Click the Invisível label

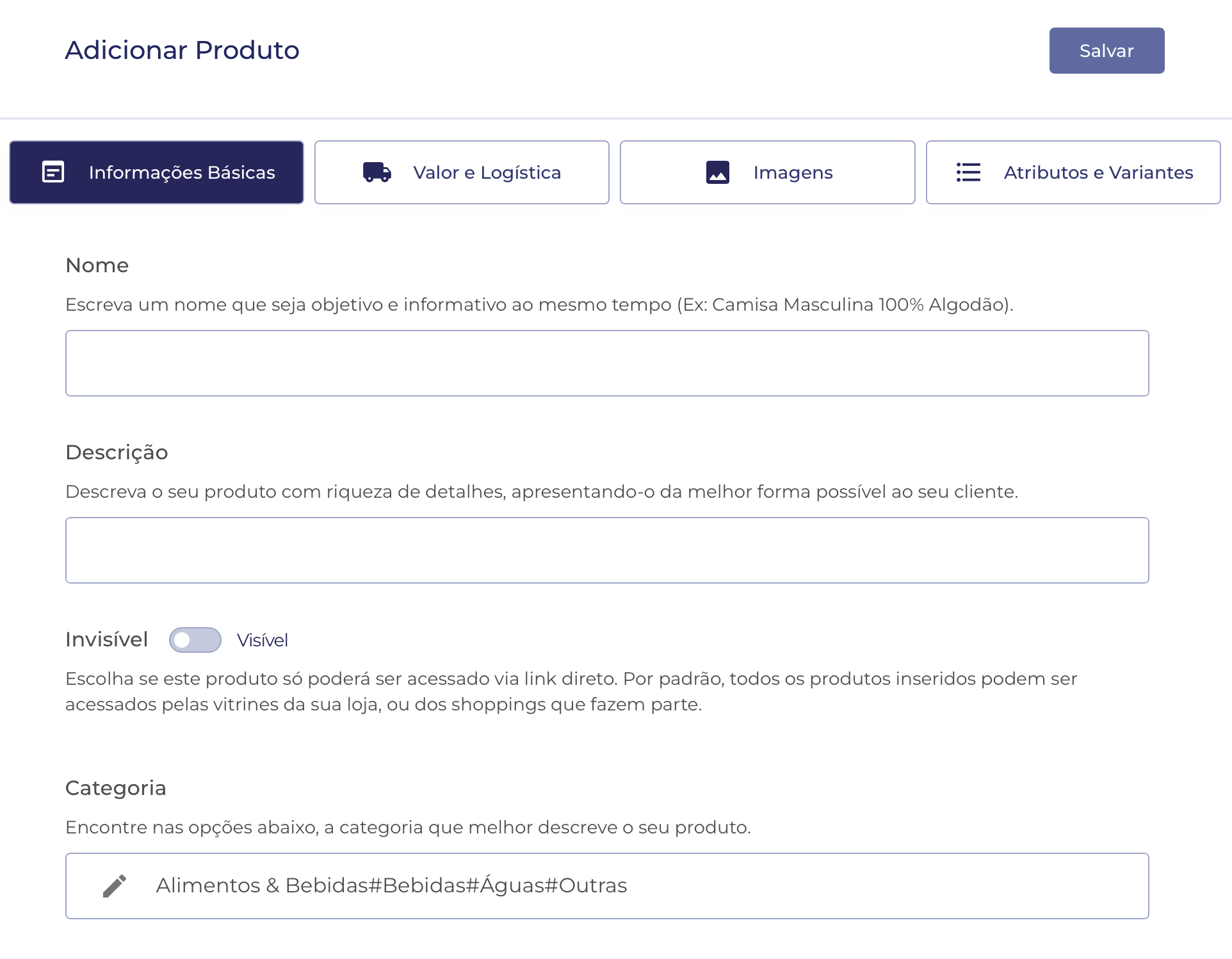(106, 639)
